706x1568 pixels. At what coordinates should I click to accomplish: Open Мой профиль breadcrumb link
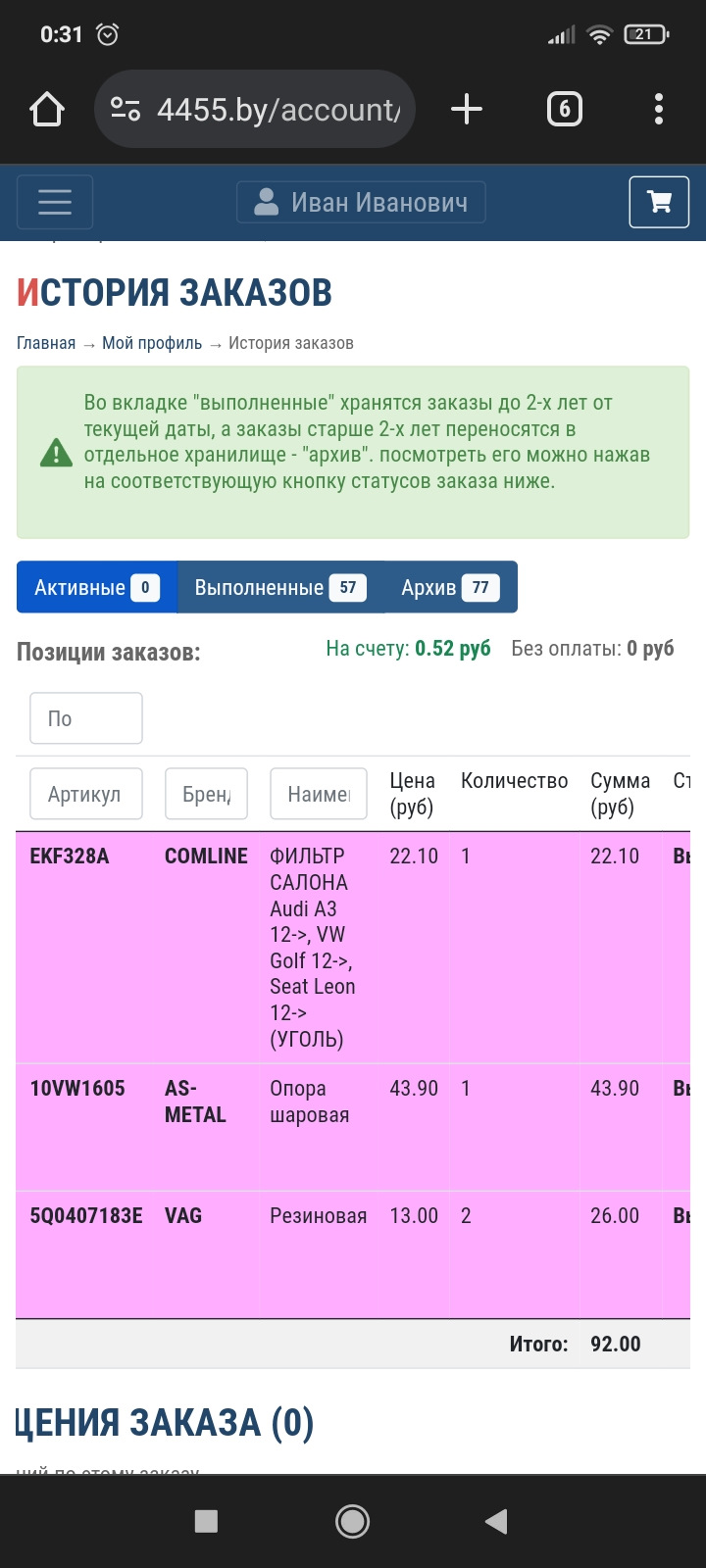152,343
